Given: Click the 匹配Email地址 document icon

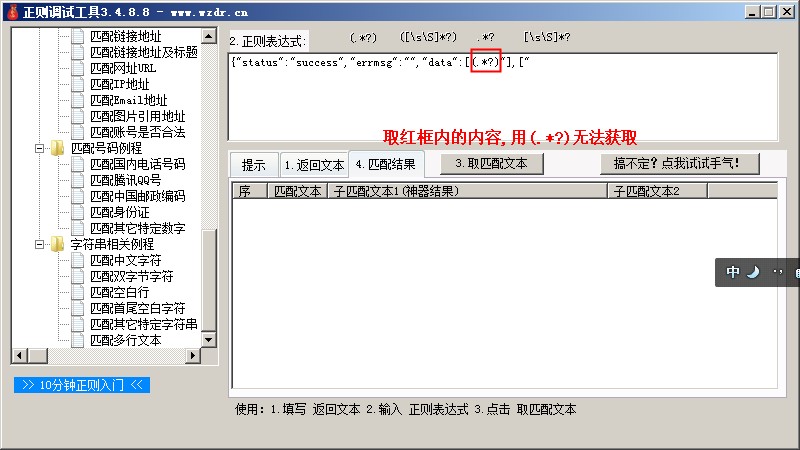Looking at the screenshot, I should [x=78, y=100].
